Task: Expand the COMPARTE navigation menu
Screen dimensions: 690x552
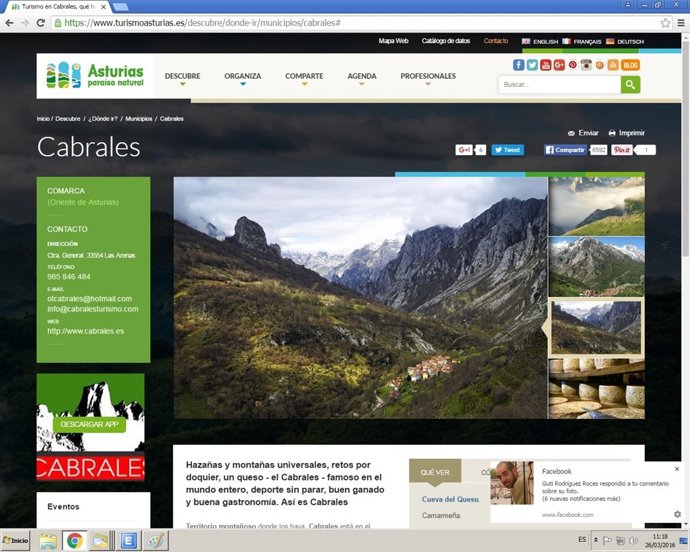Action: (304, 77)
